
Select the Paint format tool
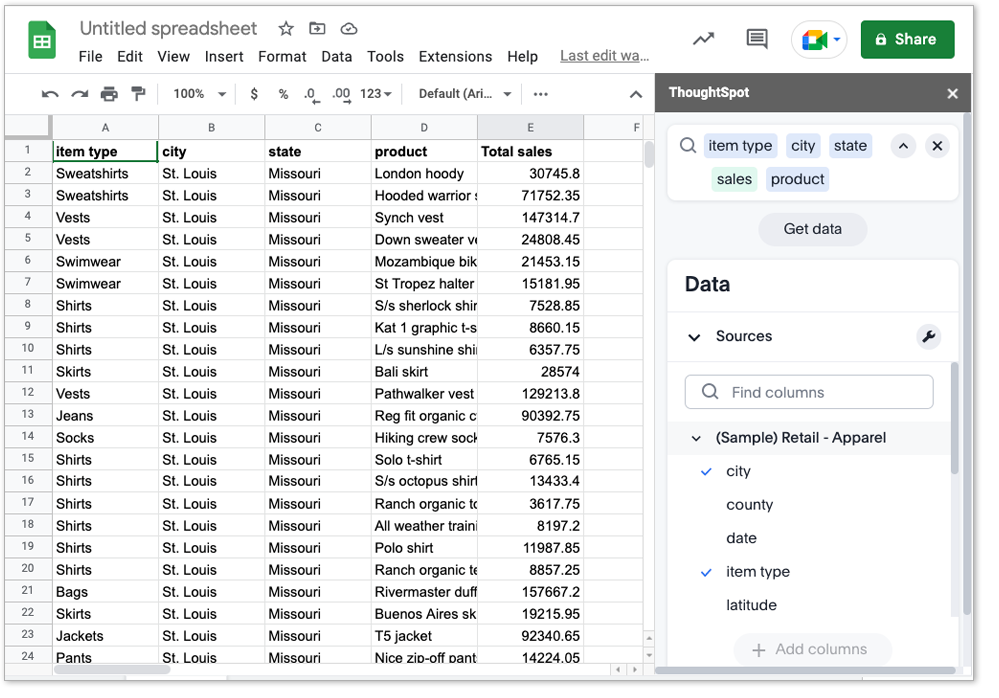[x=138, y=93]
